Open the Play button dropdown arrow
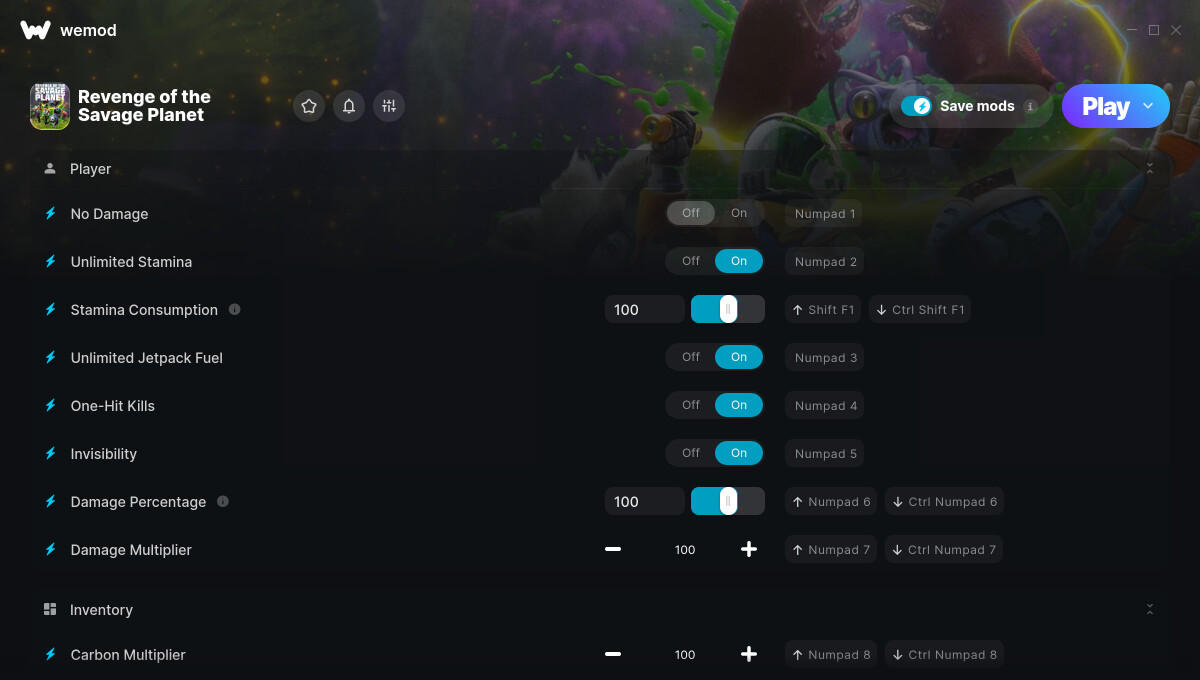Image resolution: width=1200 pixels, height=680 pixels. point(1148,106)
